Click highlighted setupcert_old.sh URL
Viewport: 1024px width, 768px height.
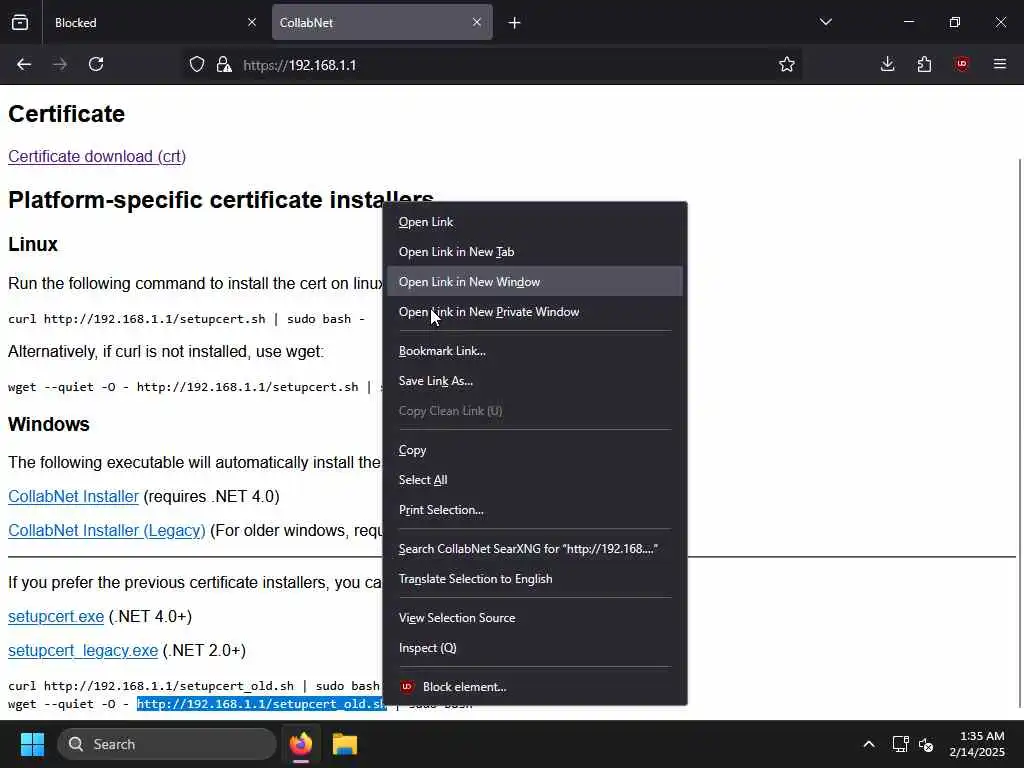pyautogui.click(x=262, y=703)
